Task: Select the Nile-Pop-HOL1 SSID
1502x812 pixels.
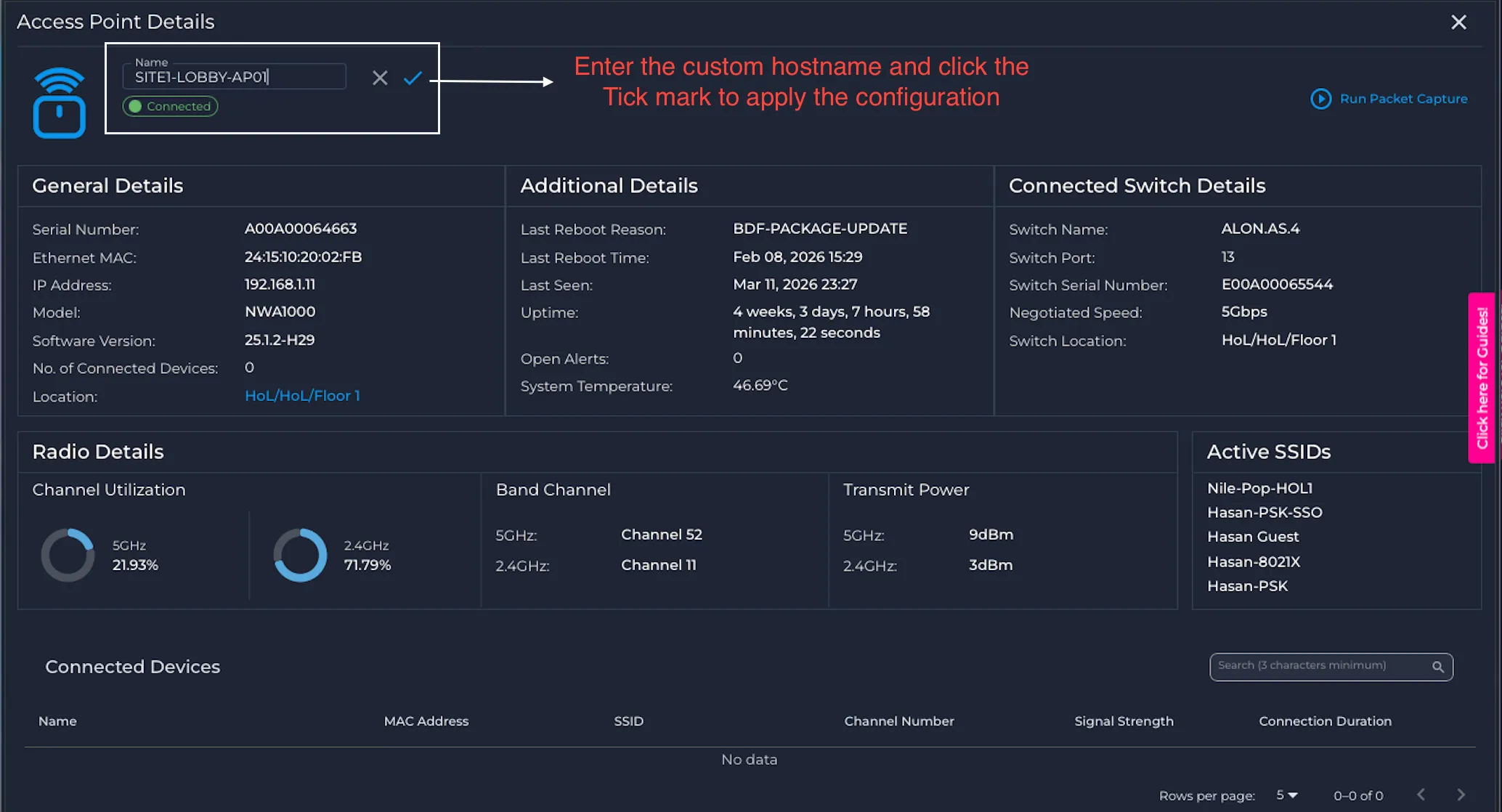Action: click(x=1259, y=488)
